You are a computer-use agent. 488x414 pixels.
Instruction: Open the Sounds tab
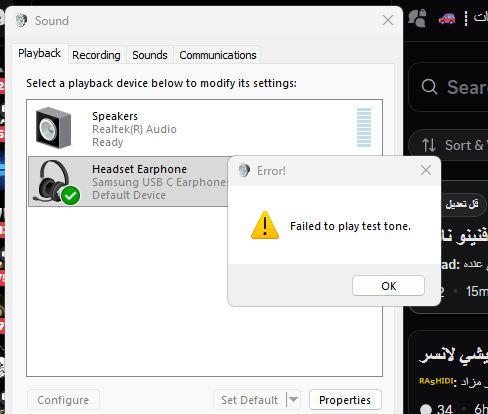tap(150, 55)
